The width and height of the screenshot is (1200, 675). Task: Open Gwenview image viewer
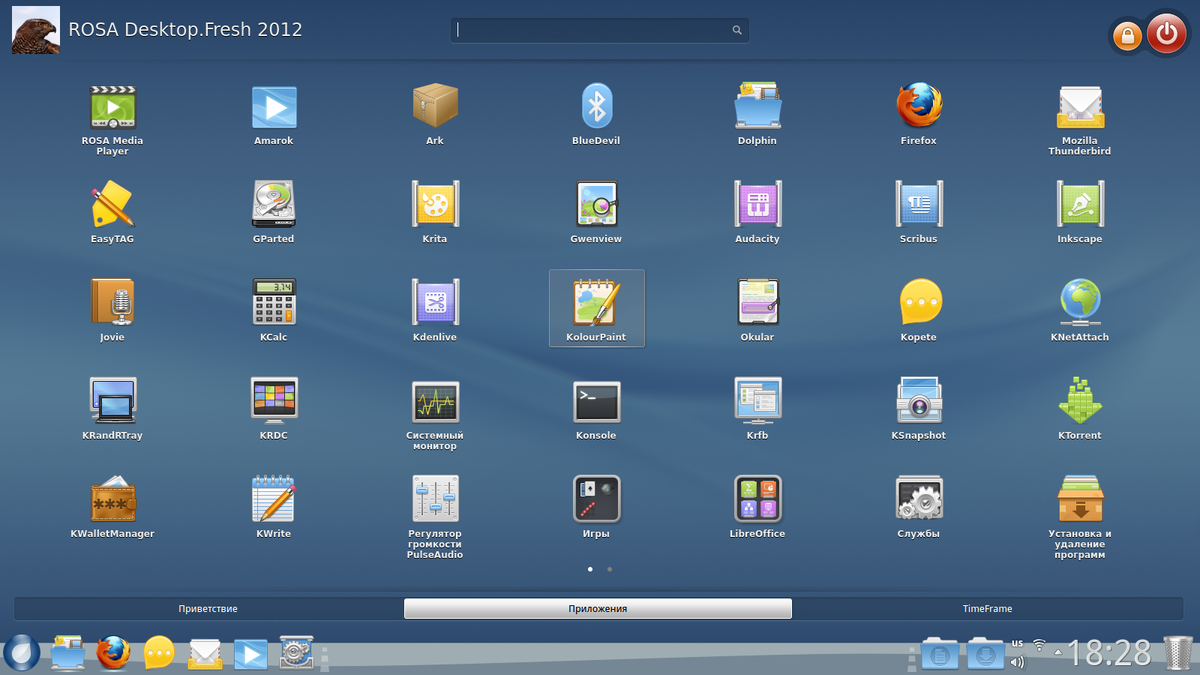(596, 212)
